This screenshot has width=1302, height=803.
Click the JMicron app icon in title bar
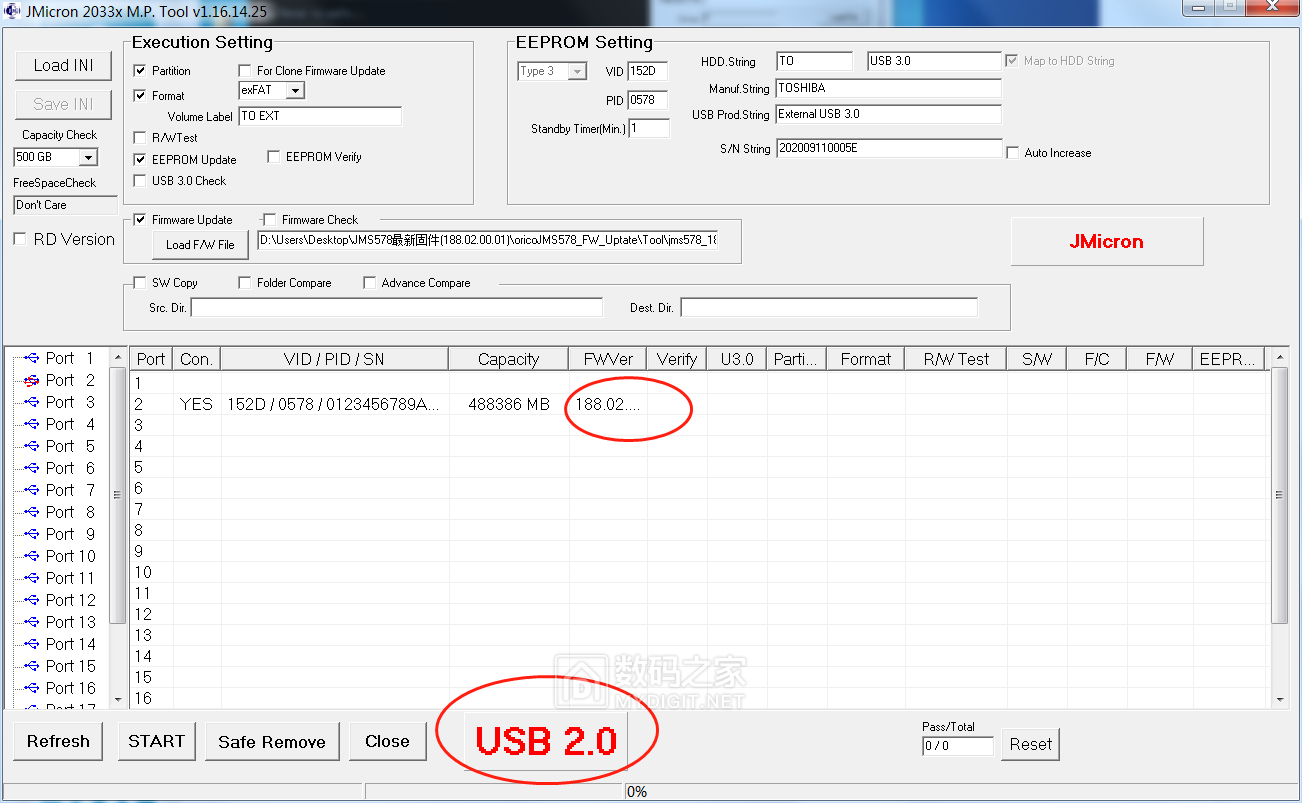coord(10,9)
